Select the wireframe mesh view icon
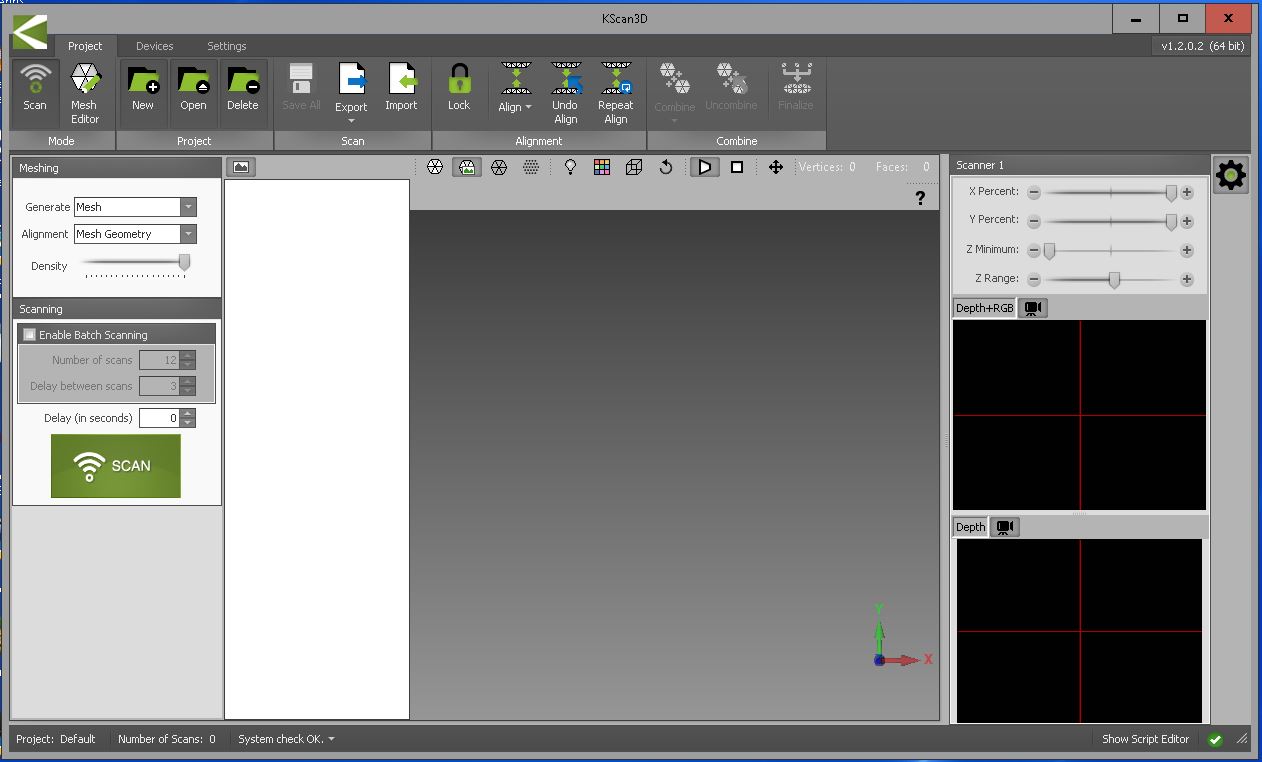This screenshot has width=1262, height=762. click(499, 167)
